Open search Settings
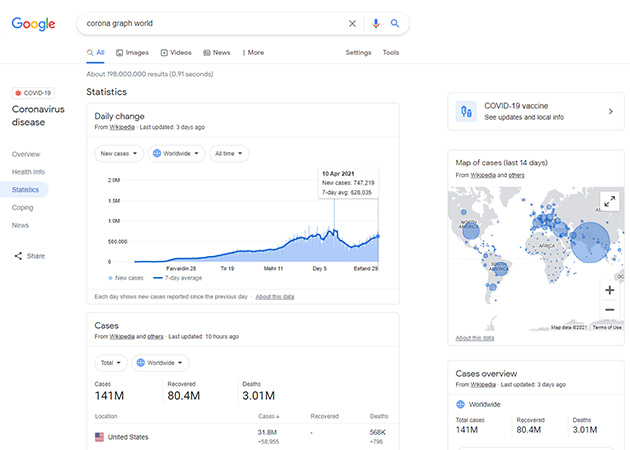 358,53
